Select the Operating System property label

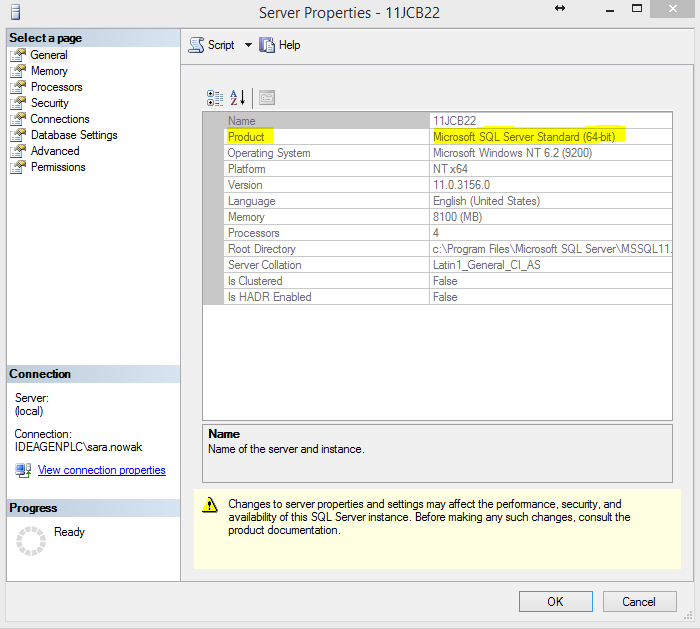(269, 153)
